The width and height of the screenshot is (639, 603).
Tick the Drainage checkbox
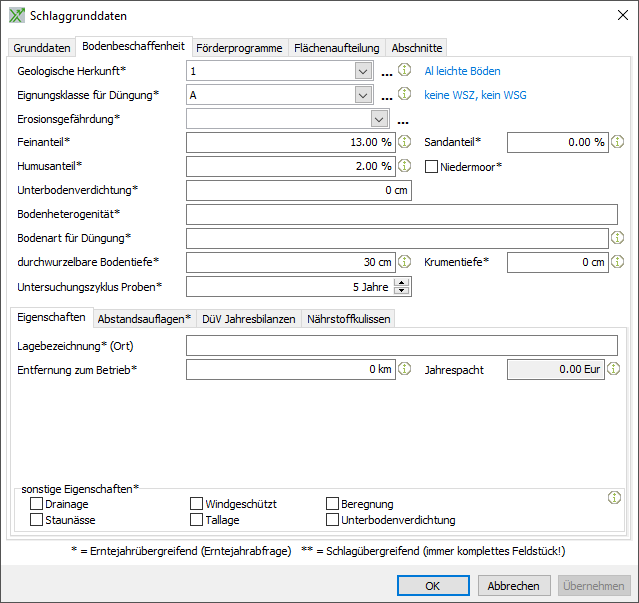coord(37,505)
